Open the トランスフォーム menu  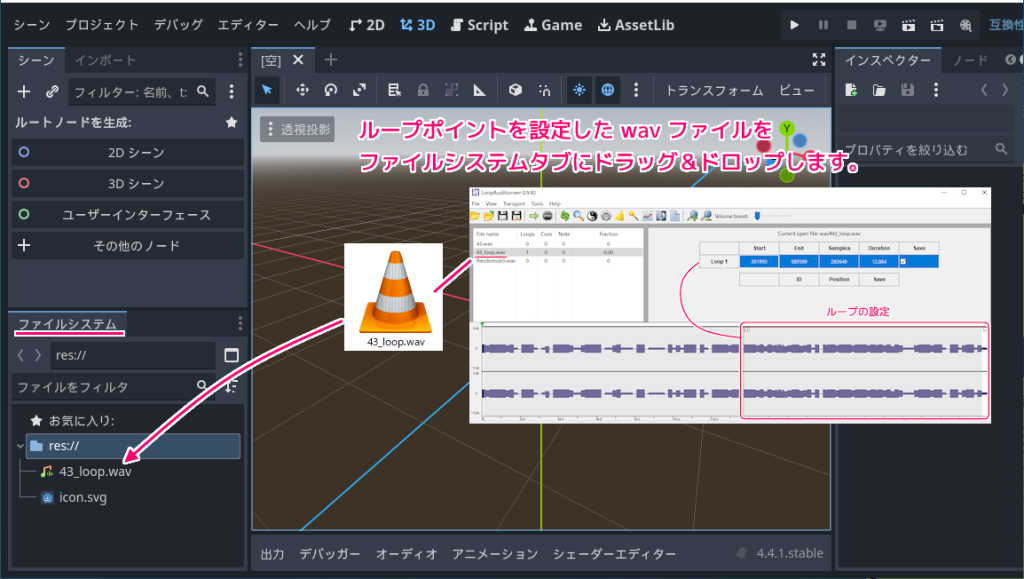tap(714, 90)
